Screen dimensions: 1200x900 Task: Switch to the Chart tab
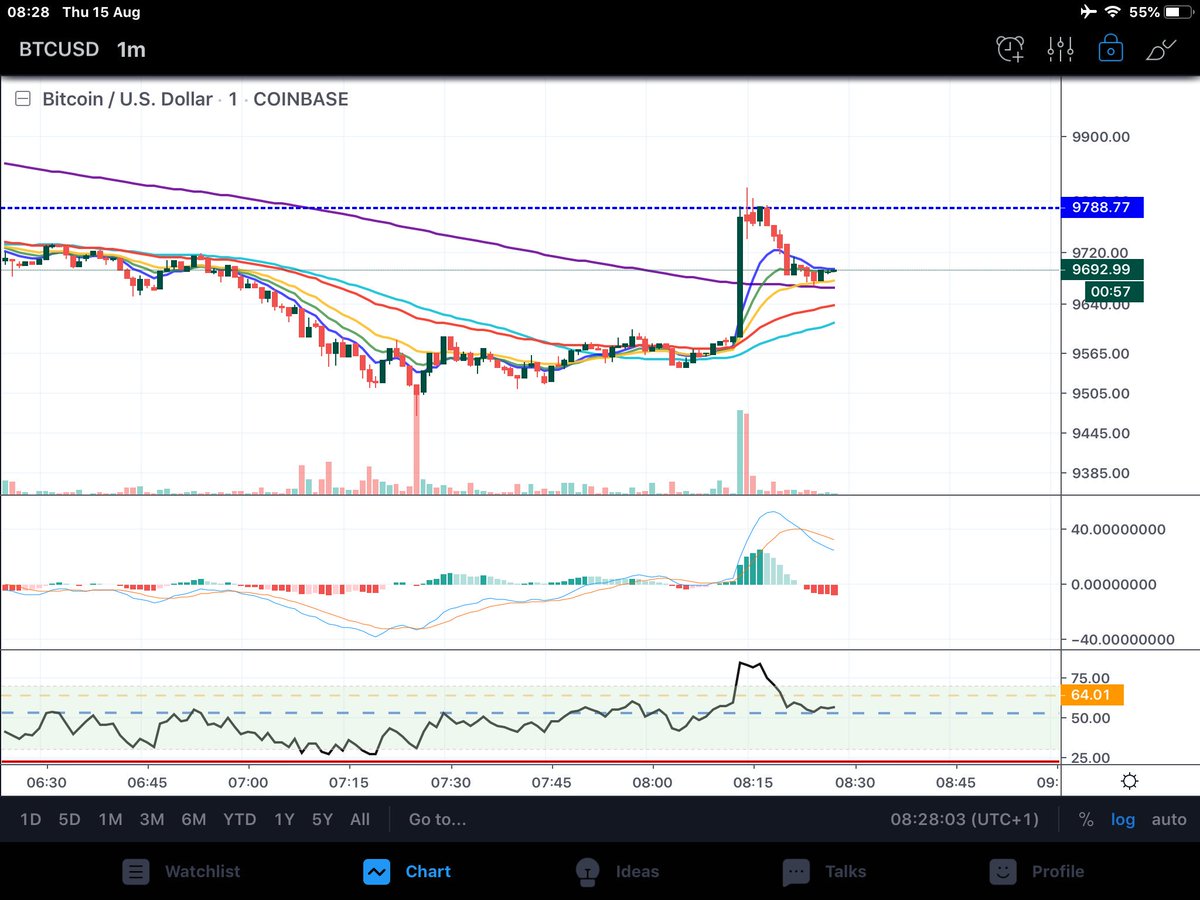[407, 871]
